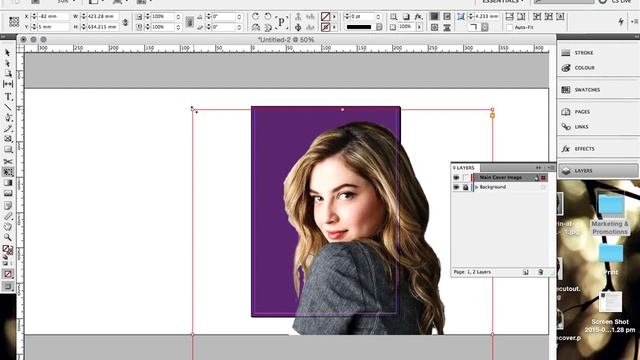Click the screen mode button at toolbox bottom
The image size is (640, 360).
(8, 287)
